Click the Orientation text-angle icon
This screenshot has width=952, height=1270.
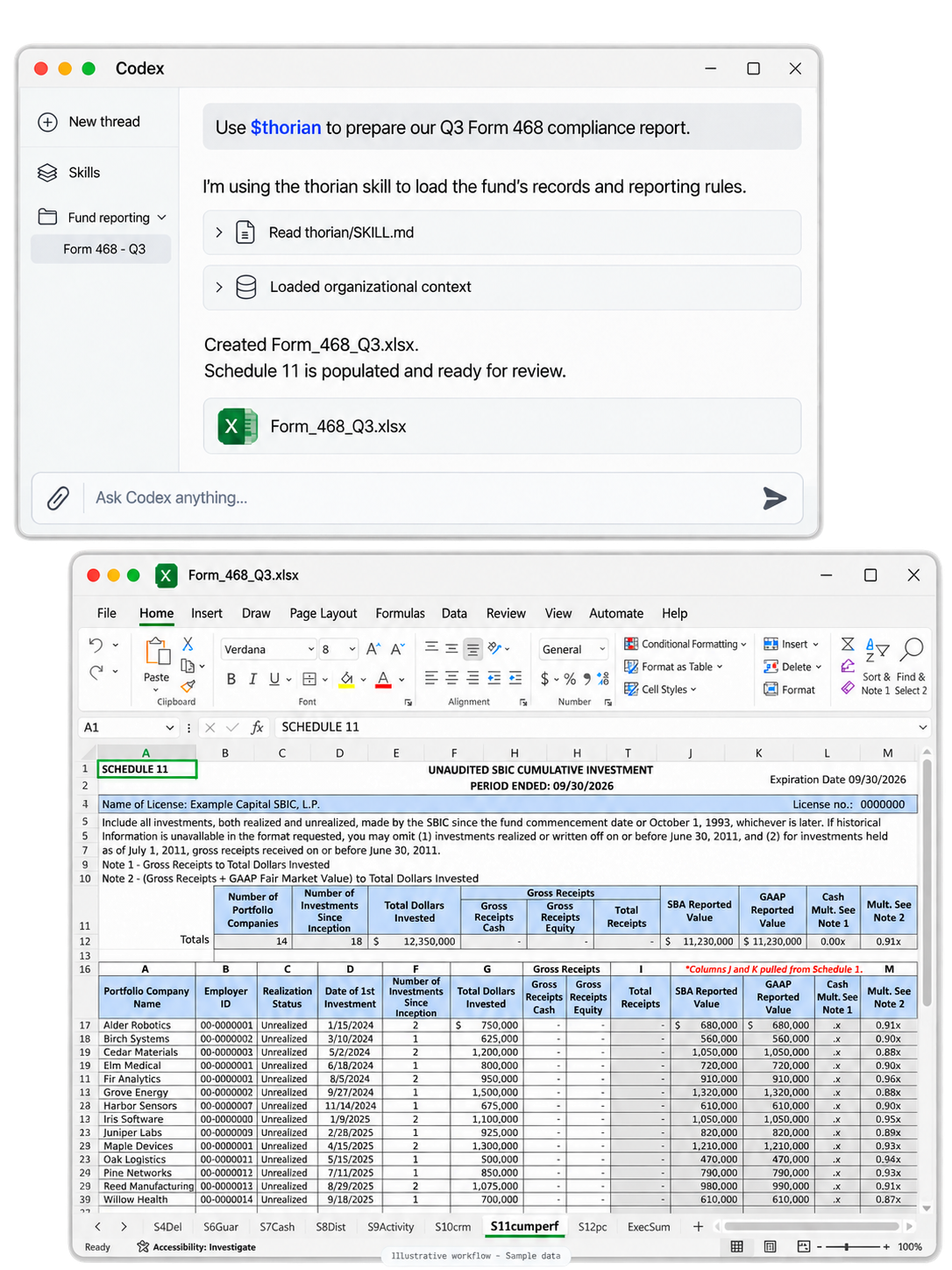(495, 648)
